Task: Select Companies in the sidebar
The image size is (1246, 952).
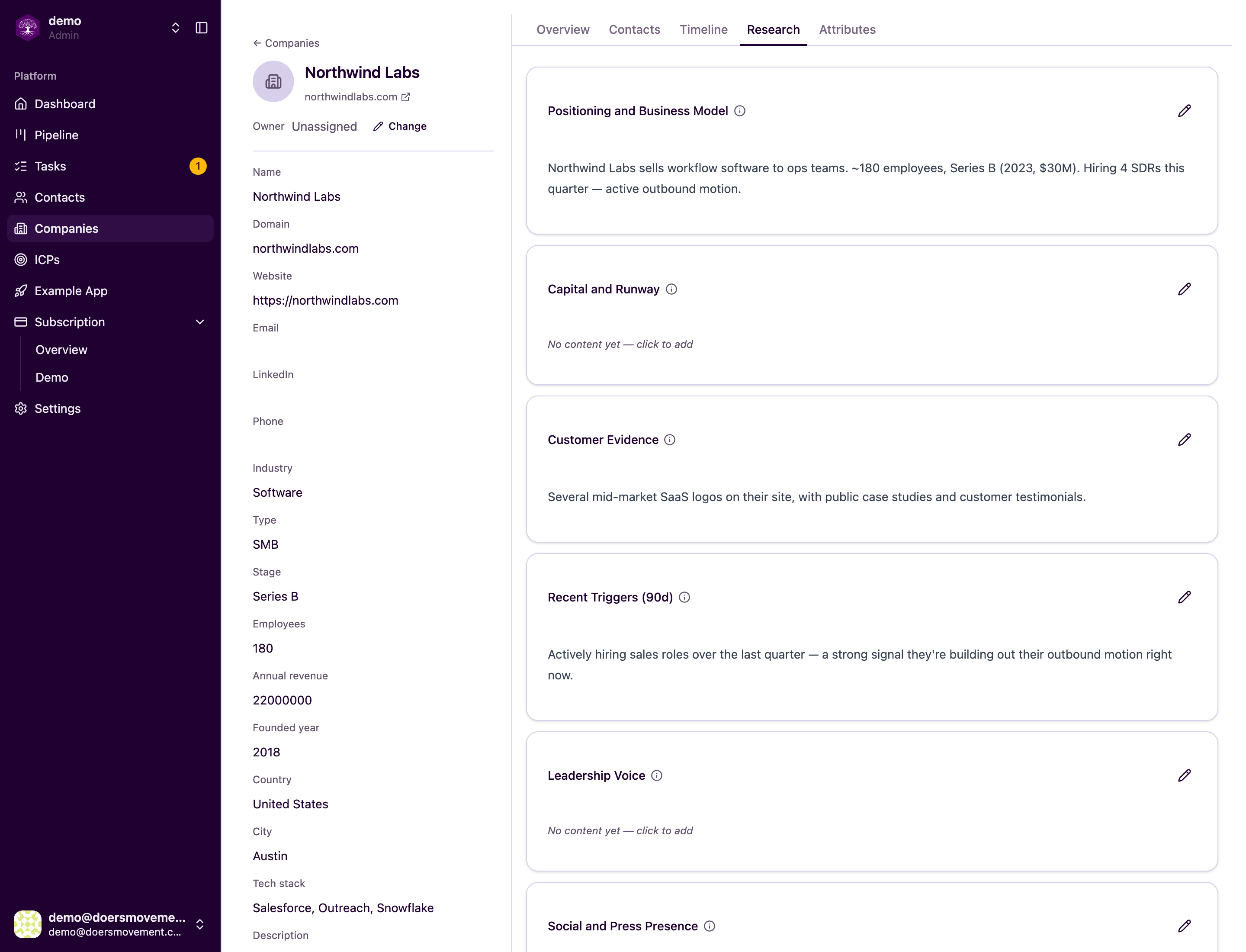Action: [x=110, y=228]
